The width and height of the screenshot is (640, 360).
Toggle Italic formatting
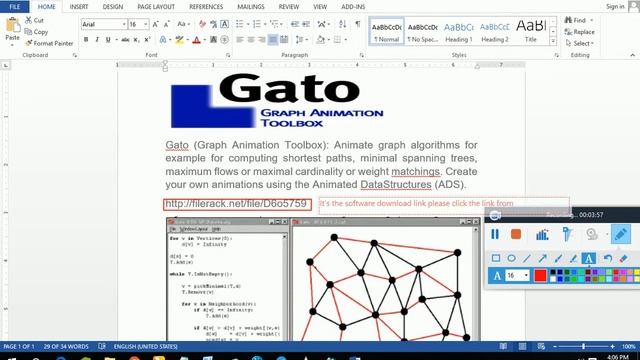(97, 40)
